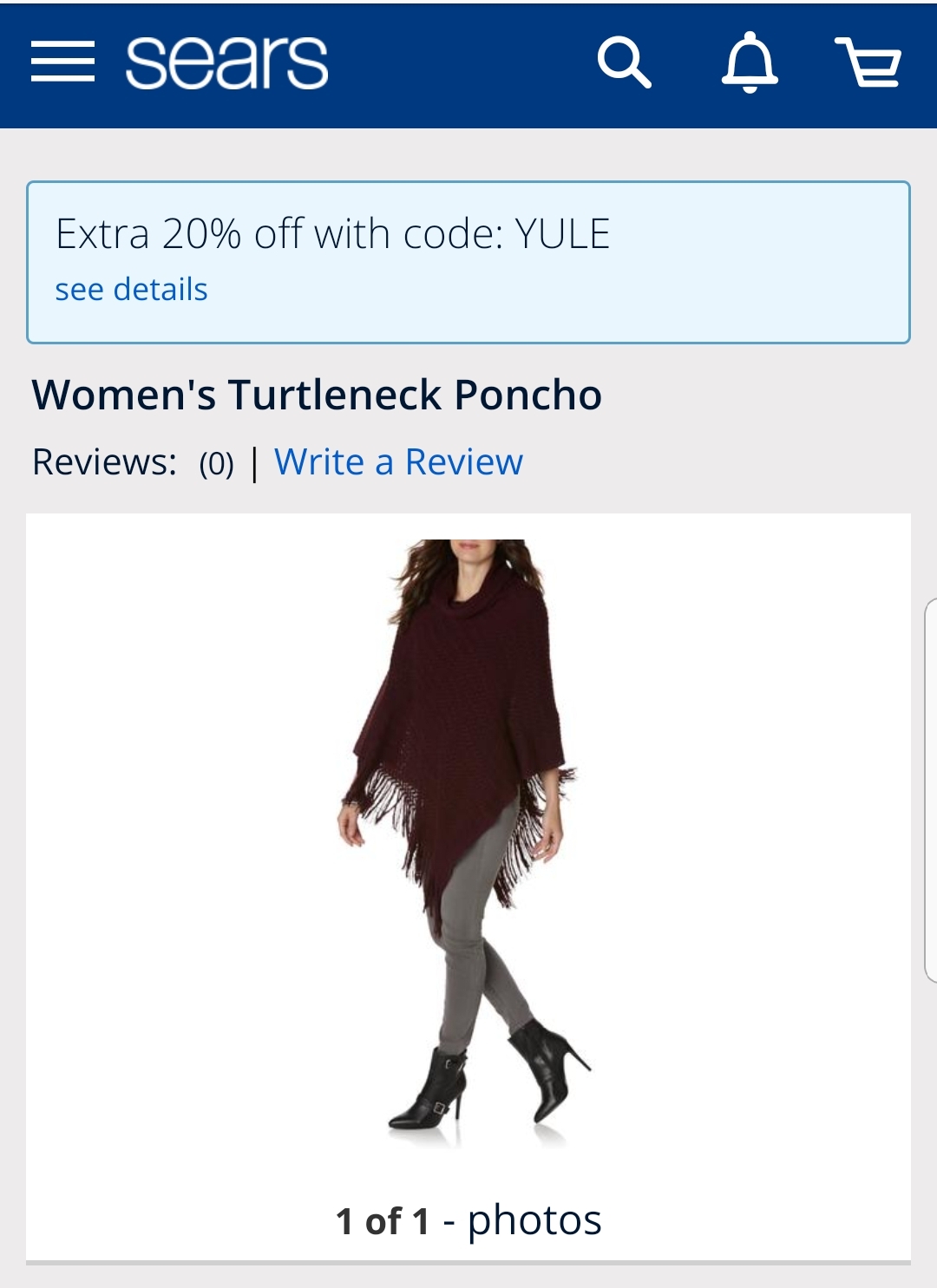Image resolution: width=937 pixels, height=1288 pixels.
Task: Tap the '1 of 1 - photos' counter
Action: click(x=468, y=1220)
